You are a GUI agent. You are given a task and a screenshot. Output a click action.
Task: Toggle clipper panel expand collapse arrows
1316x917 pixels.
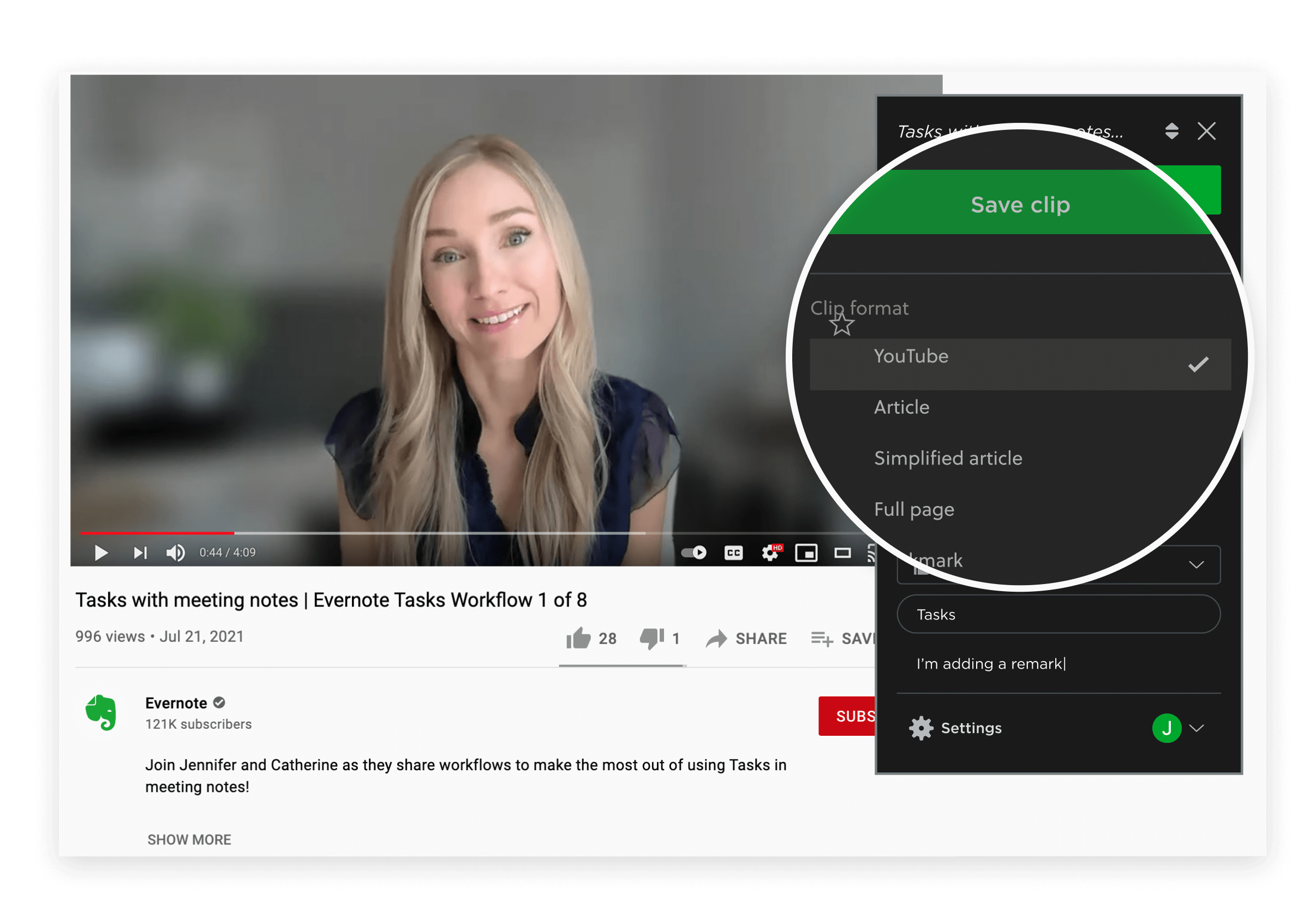1171,132
